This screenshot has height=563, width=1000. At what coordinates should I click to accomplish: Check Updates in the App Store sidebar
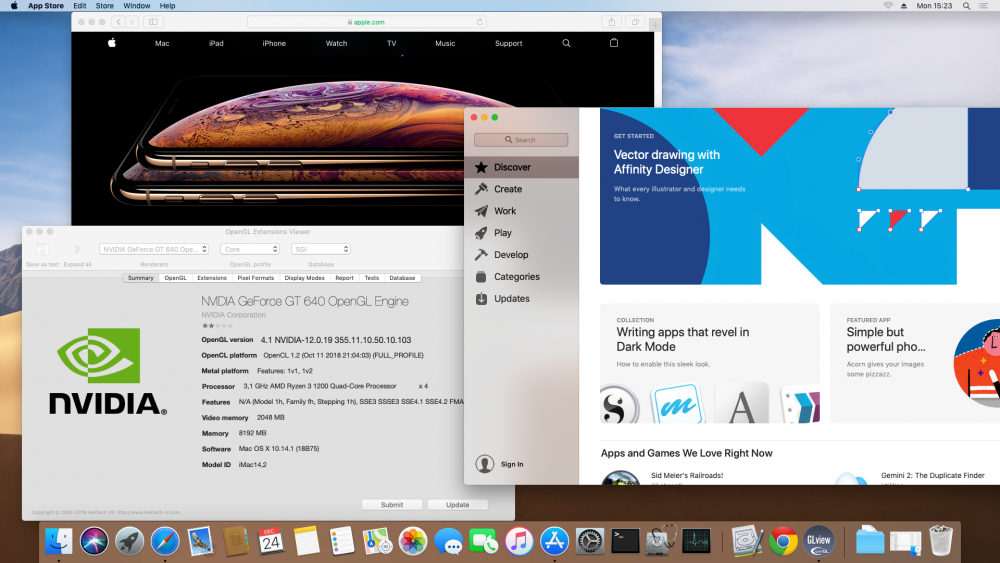coord(521,298)
